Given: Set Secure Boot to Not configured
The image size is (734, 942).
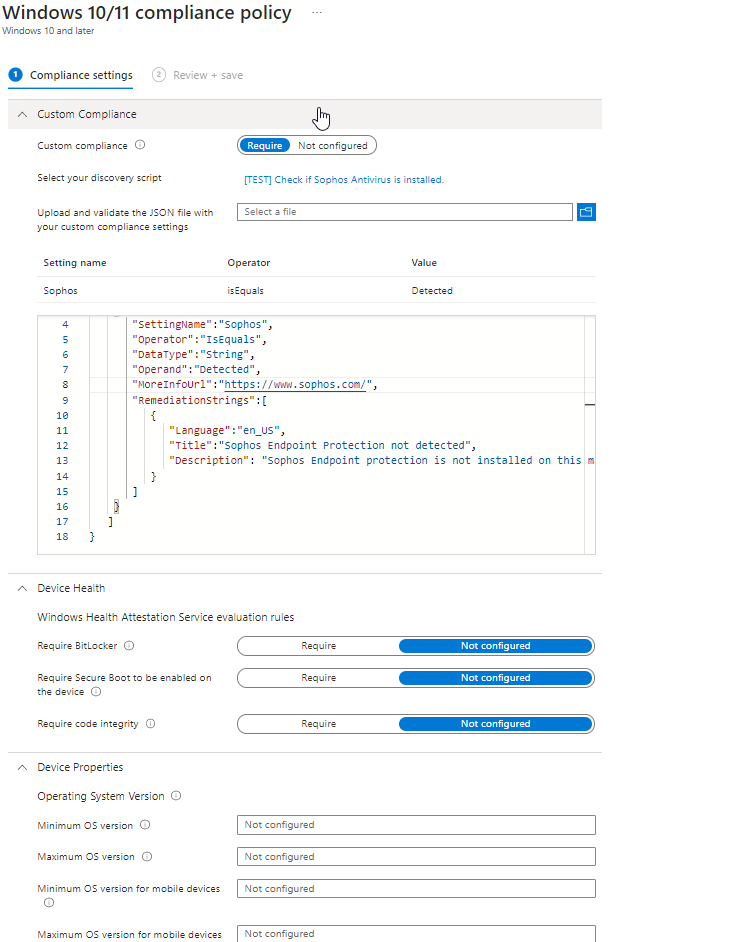Looking at the screenshot, I should pyautogui.click(x=496, y=678).
